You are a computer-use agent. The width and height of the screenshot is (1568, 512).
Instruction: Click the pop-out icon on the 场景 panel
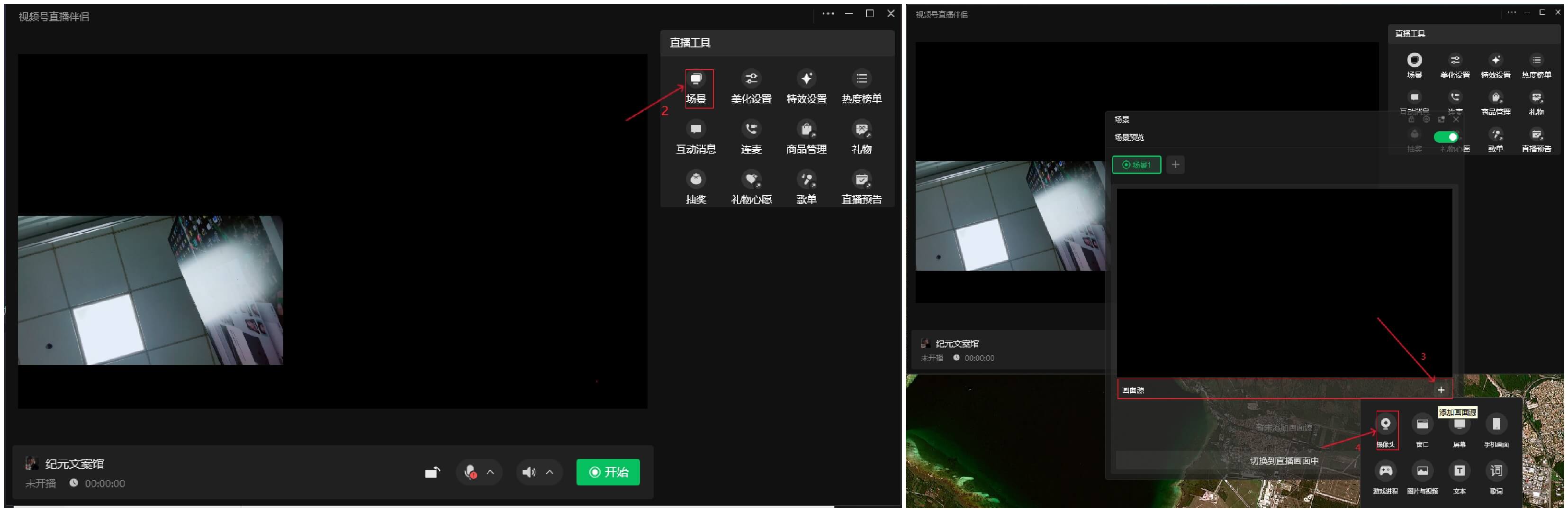(1441, 119)
